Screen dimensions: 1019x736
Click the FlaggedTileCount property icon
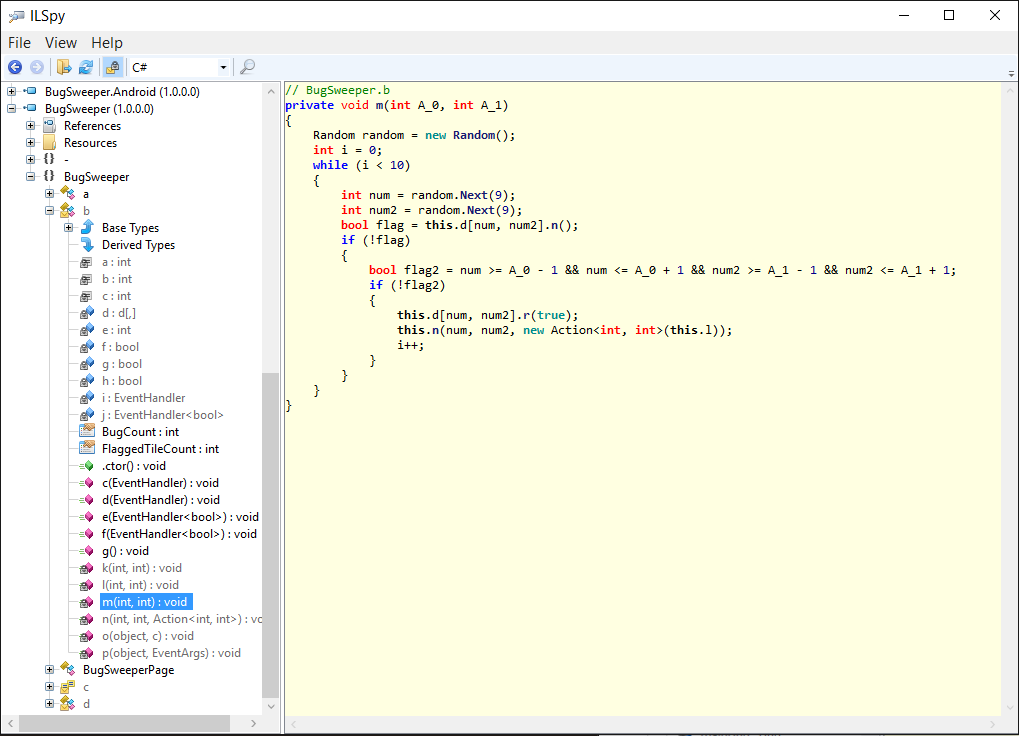87,448
